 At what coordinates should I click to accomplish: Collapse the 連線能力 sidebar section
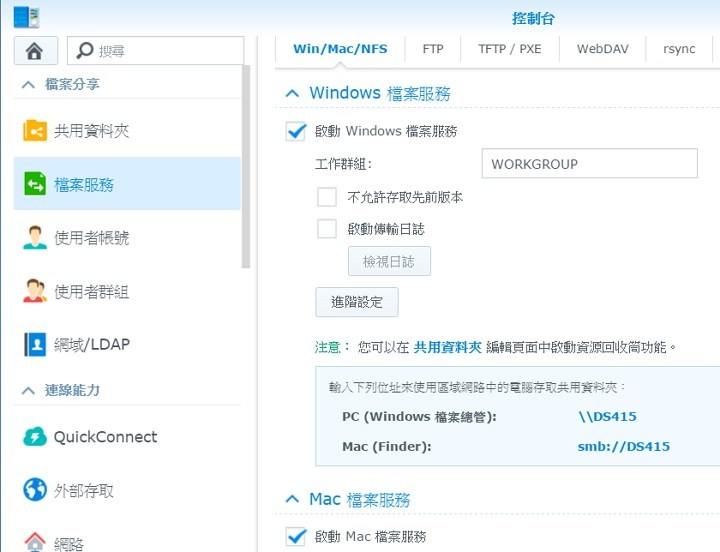[28, 390]
